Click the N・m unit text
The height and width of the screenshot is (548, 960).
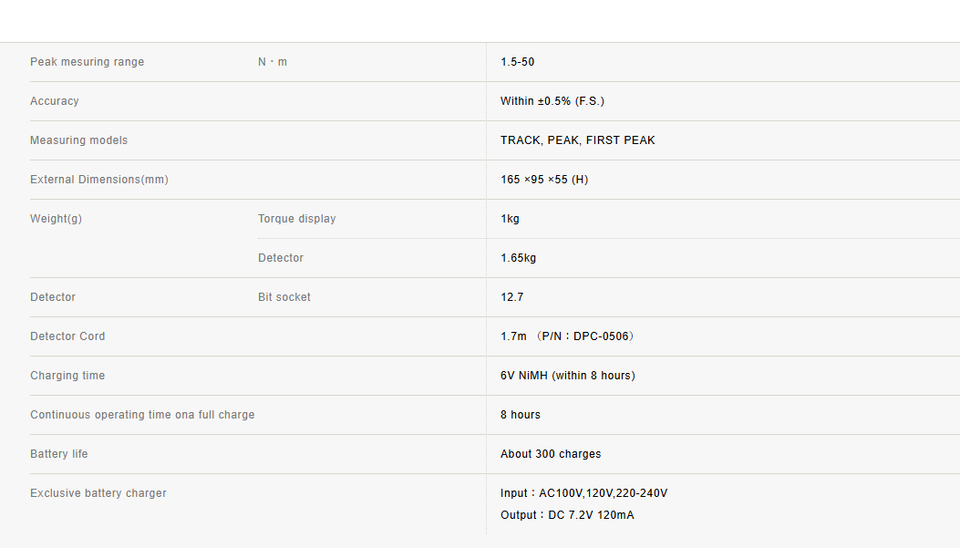[x=272, y=62]
